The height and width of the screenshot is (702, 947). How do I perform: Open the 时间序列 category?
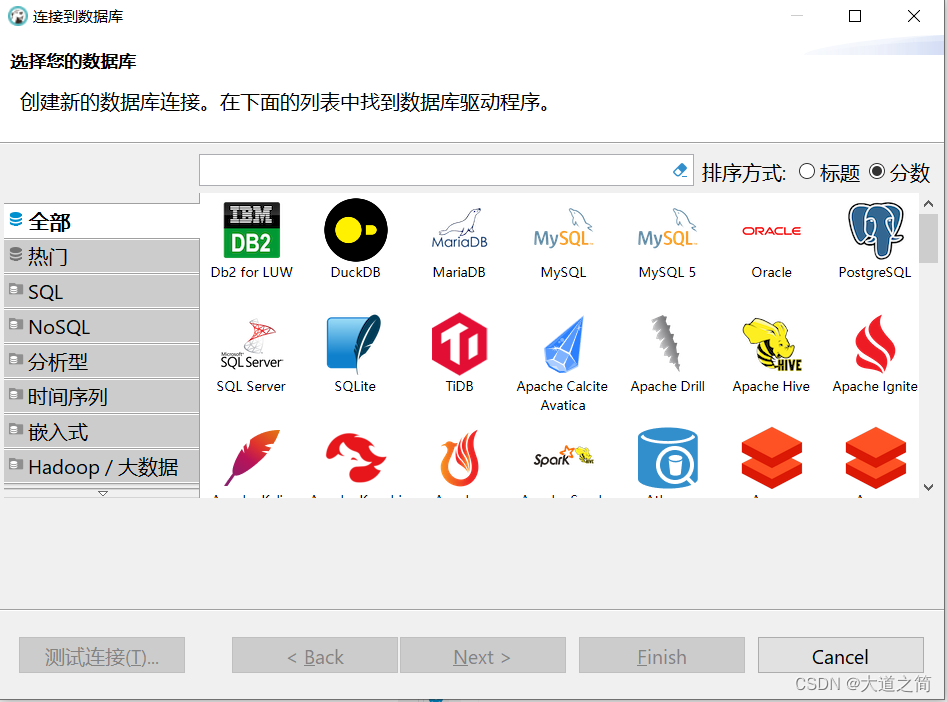pyautogui.click(x=101, y=397)
